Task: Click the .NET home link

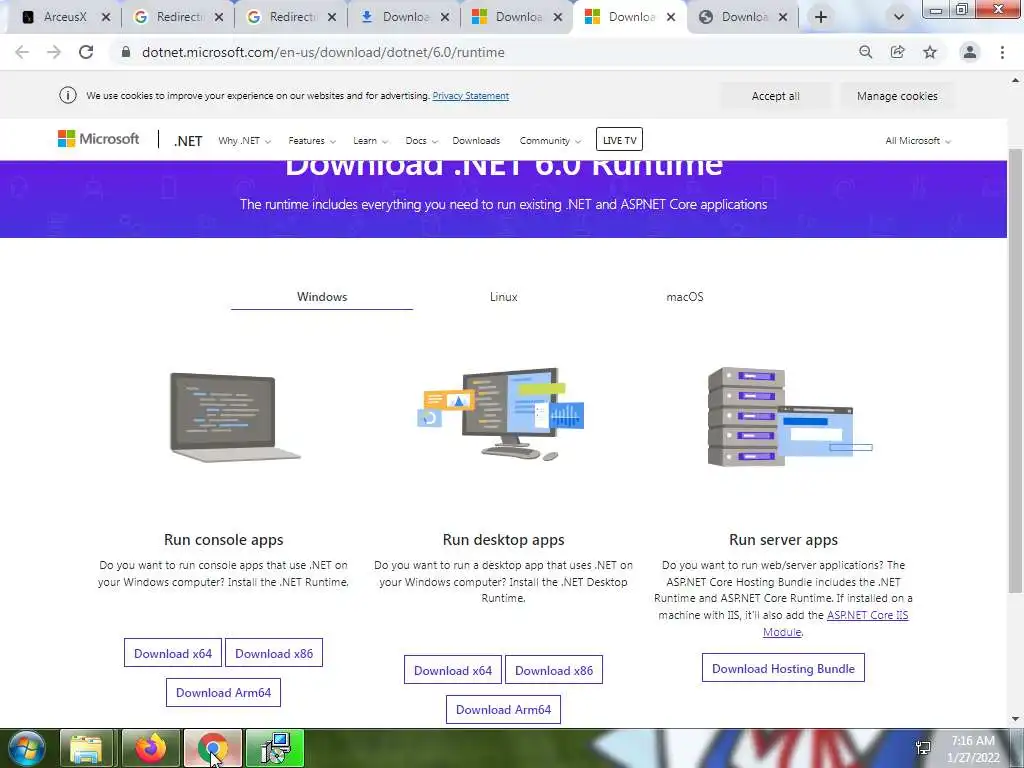Action: point(188,140)
